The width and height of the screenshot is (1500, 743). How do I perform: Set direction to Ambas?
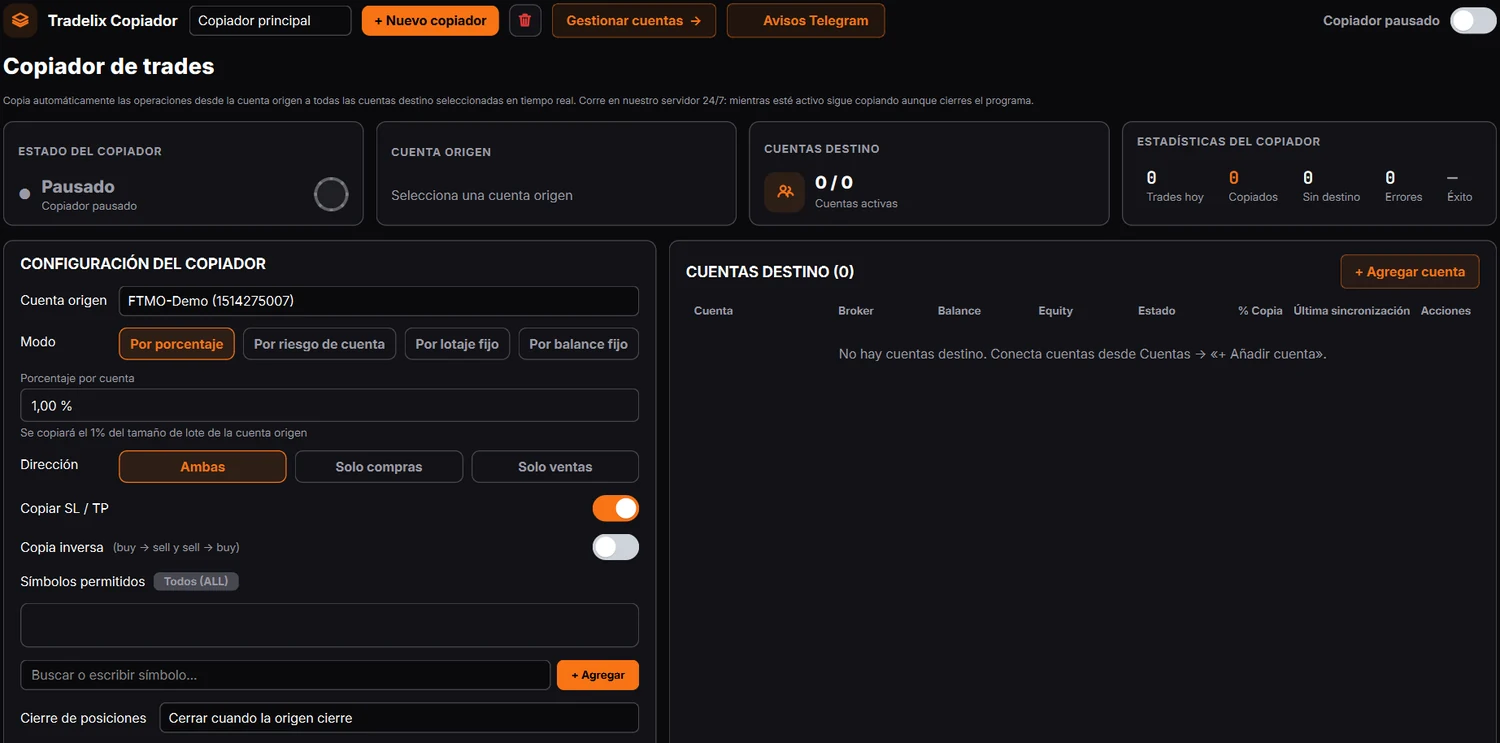point(203,467)
